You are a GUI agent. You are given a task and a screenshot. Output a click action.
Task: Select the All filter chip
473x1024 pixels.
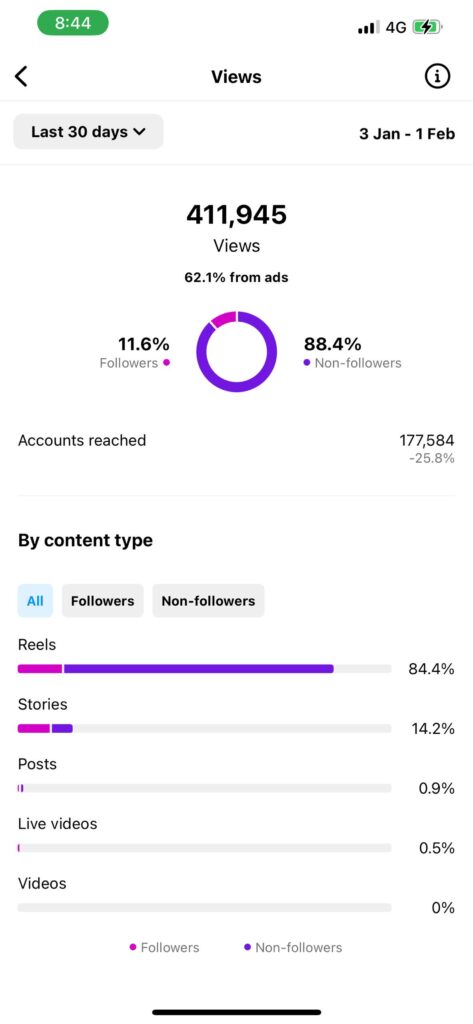(35, 601)
